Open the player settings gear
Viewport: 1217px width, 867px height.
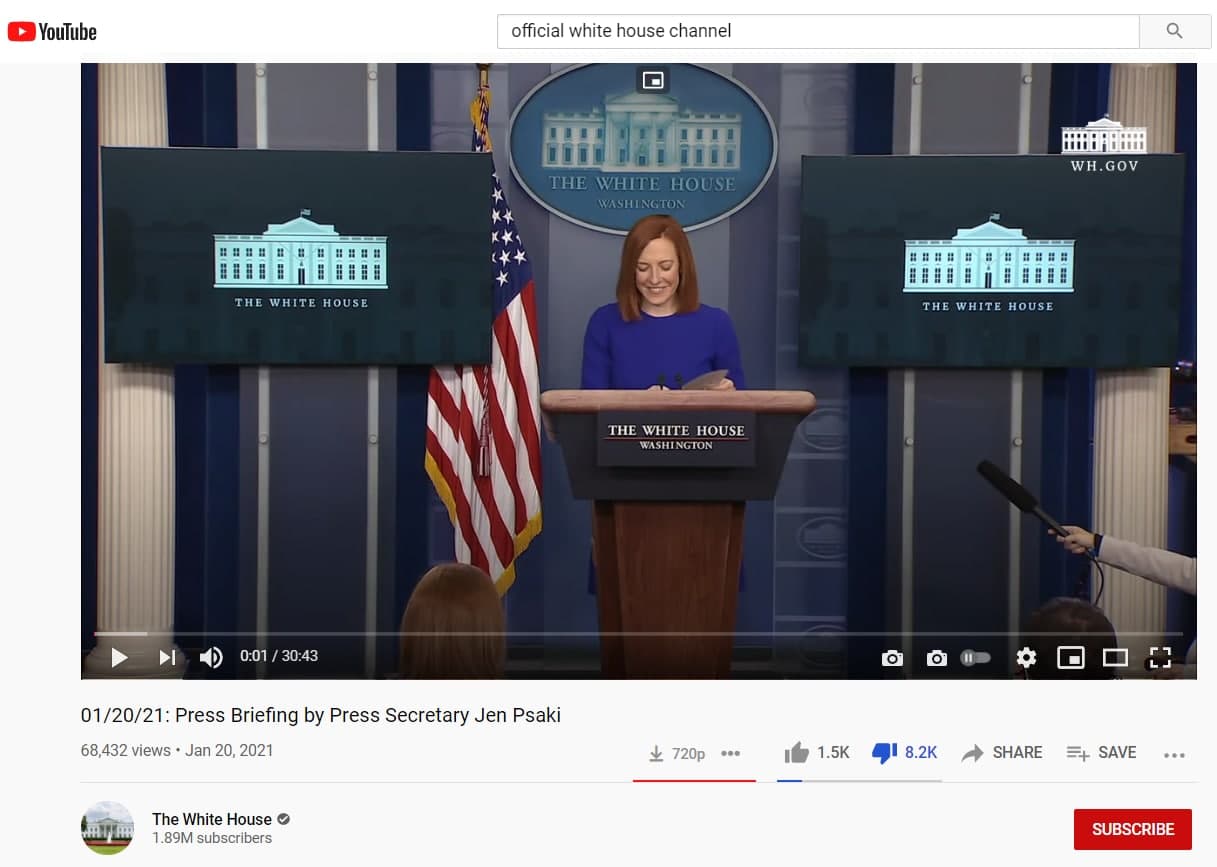1026,657
